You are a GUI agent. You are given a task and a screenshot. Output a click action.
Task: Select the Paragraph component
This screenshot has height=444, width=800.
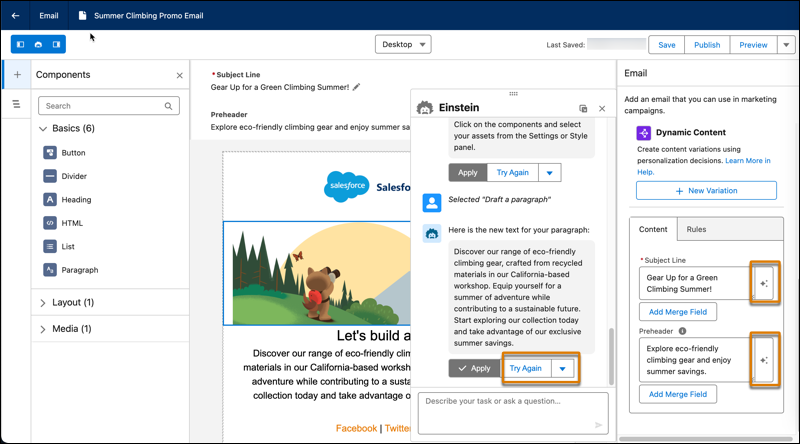70,270
